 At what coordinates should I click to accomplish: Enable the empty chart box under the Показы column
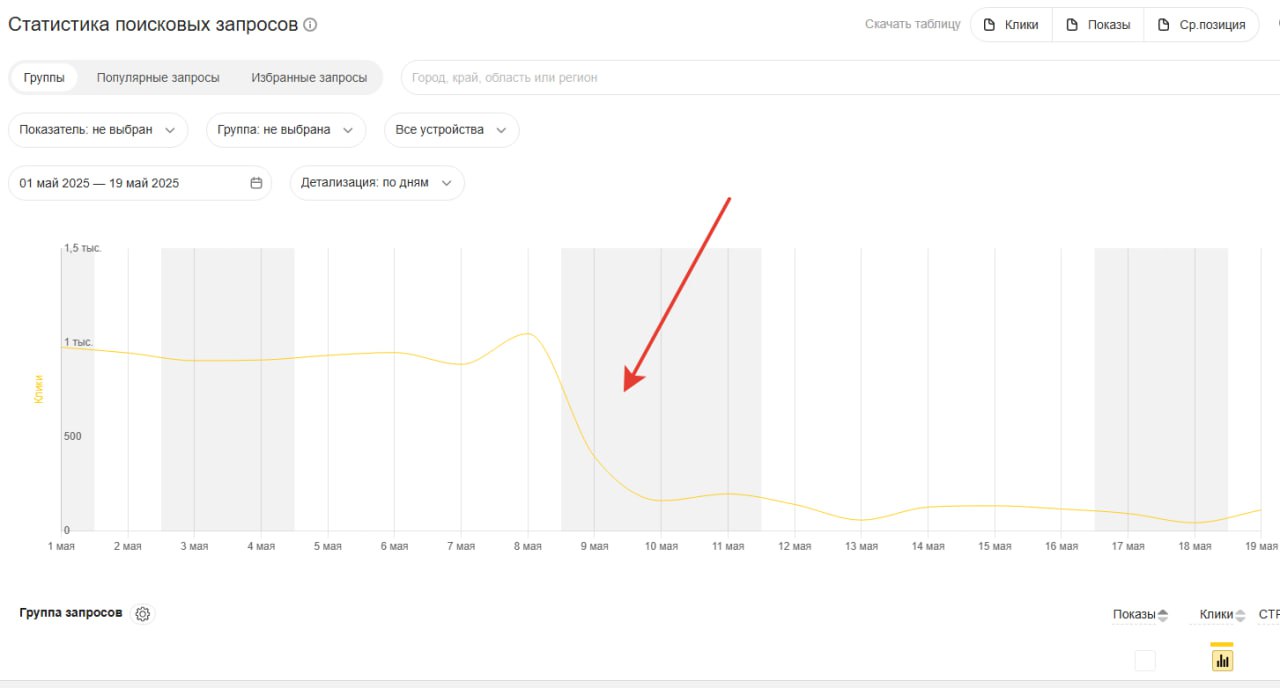(x=1145, y=660)
